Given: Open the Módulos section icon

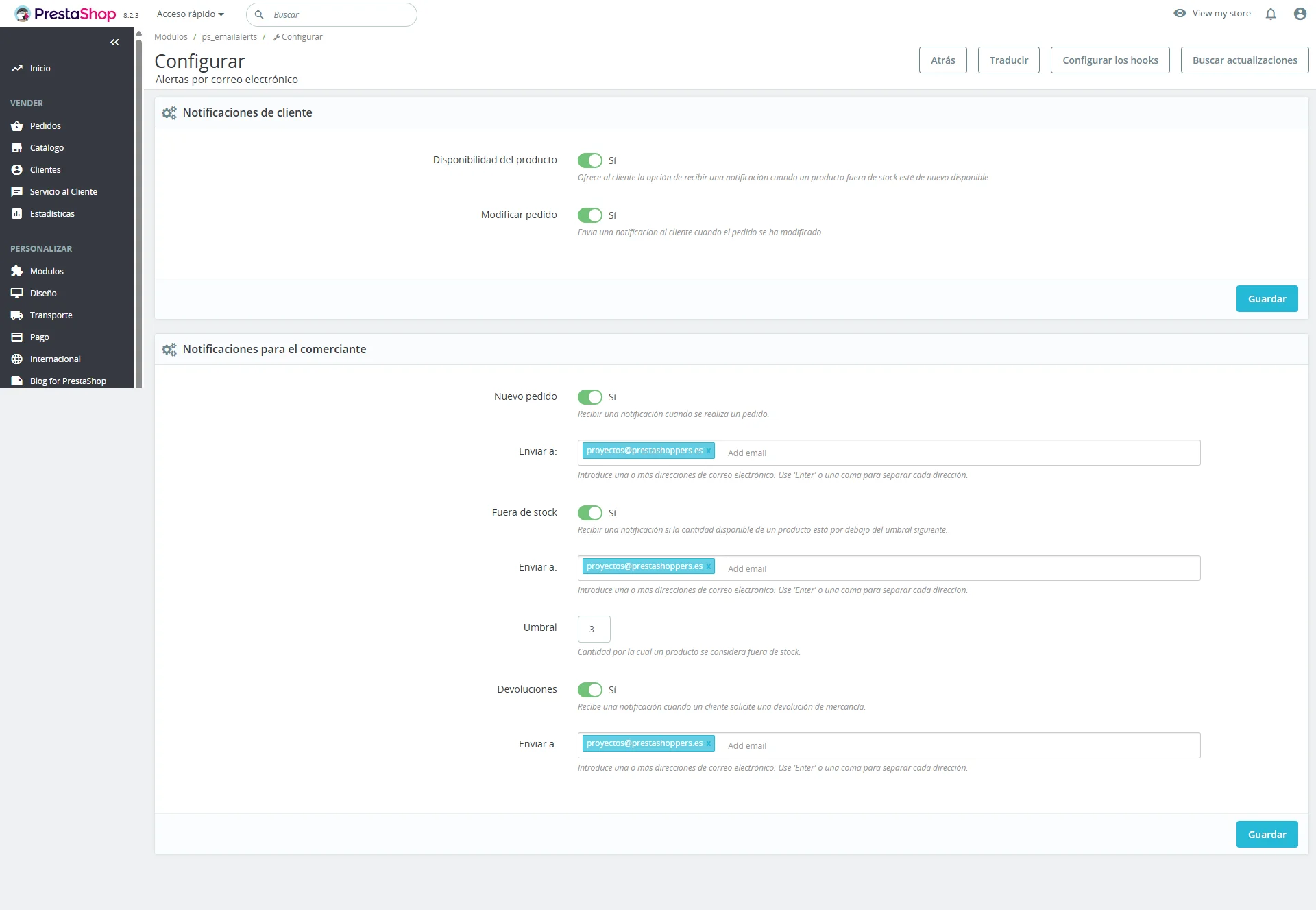Looking at the screenshot, I should tap(17, 271).
